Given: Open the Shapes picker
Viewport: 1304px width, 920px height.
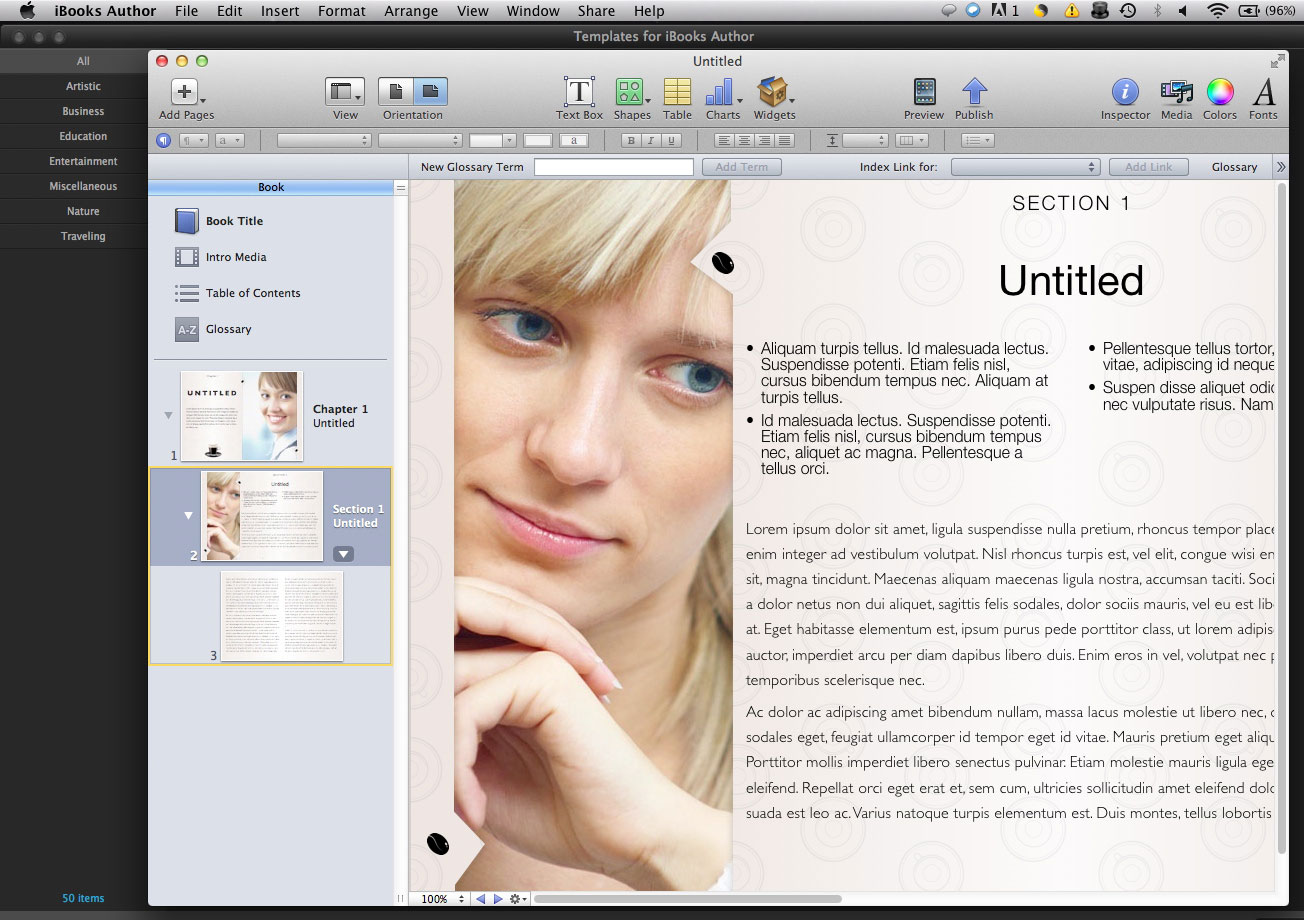Looking at the screenshot, I should (x=632, y=99).
